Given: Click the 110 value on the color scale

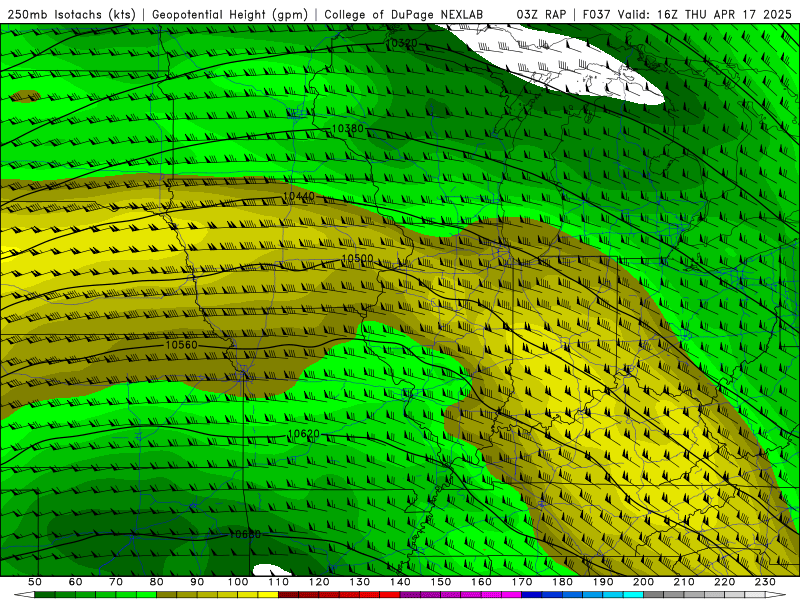Looking at the screenshot, I should pyautogui.click(x=279, y=582).
